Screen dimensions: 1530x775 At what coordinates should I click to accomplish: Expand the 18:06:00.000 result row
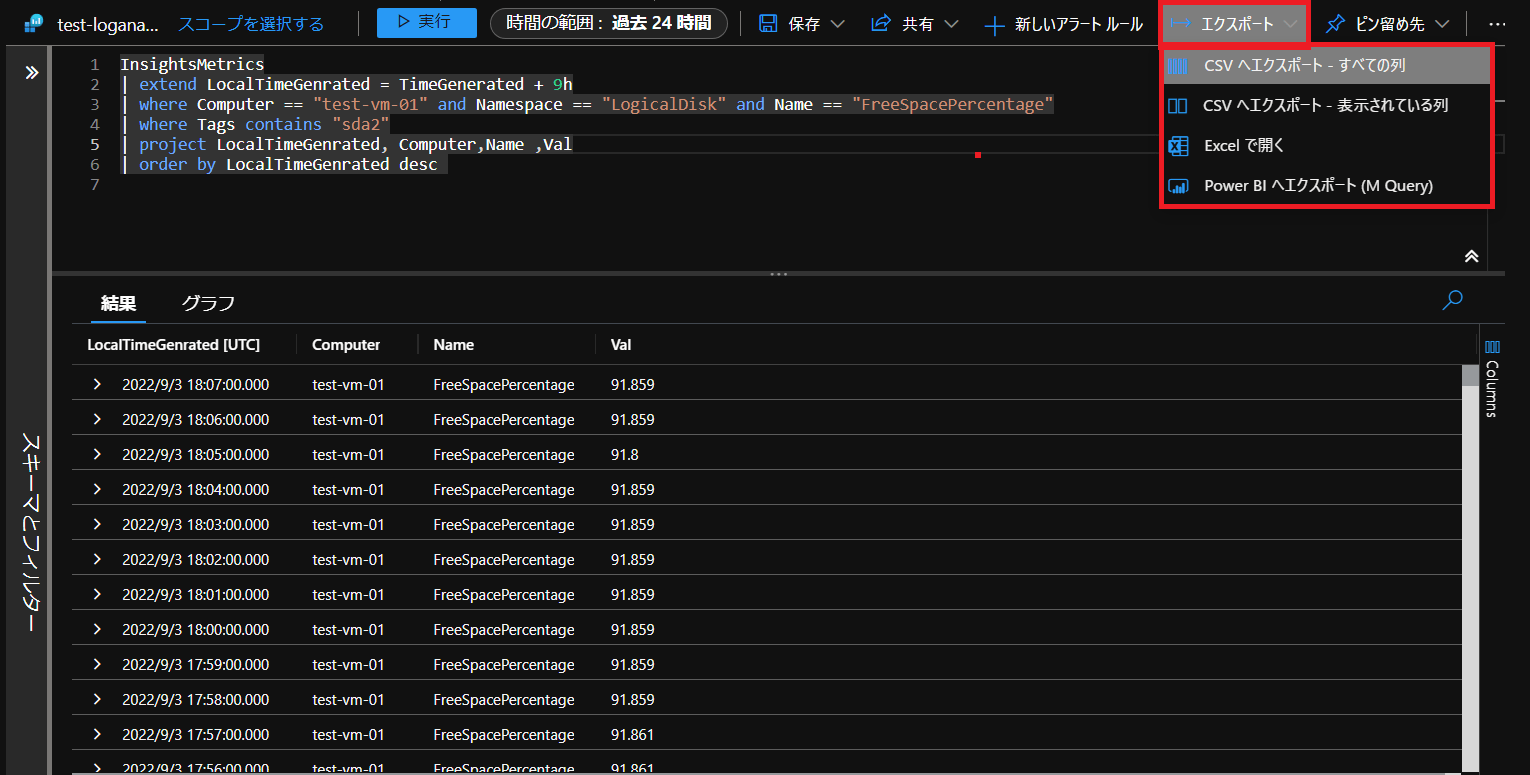pos(97,419)
